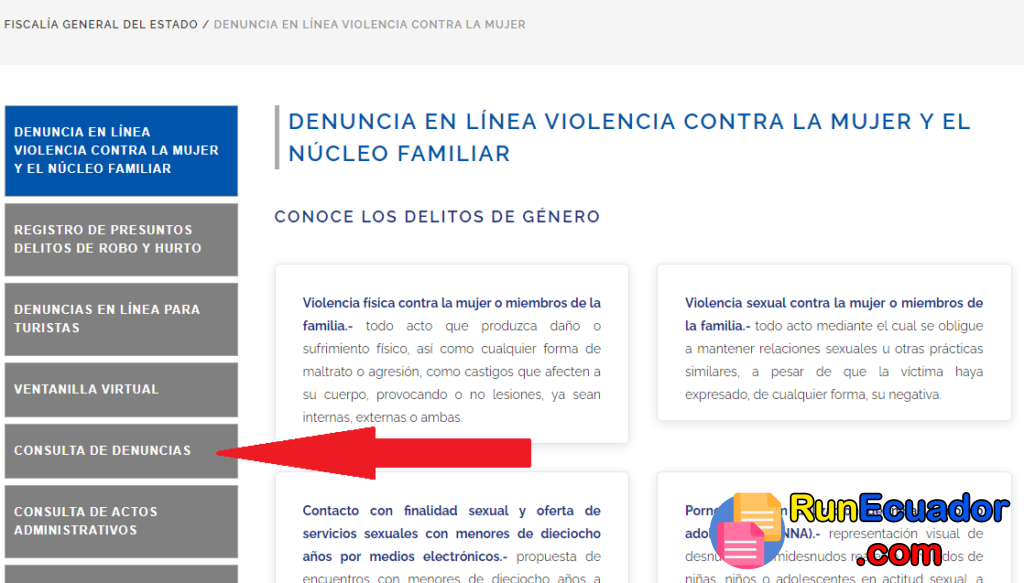This screenshot has height=583, width=1024.
Task: Select the Violencia física contra la mujer card
Action: [x=452, y=354]
